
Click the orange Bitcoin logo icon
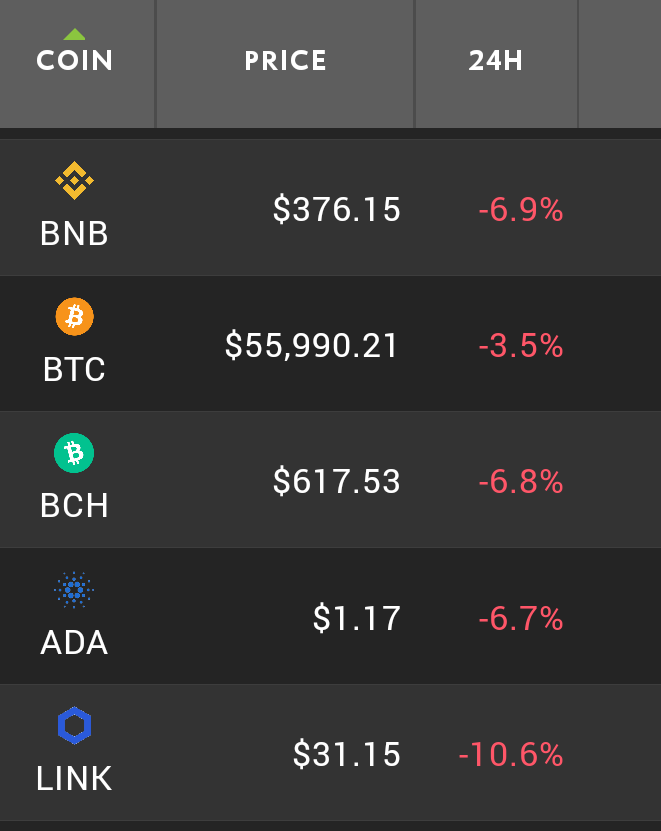point(75,317)
